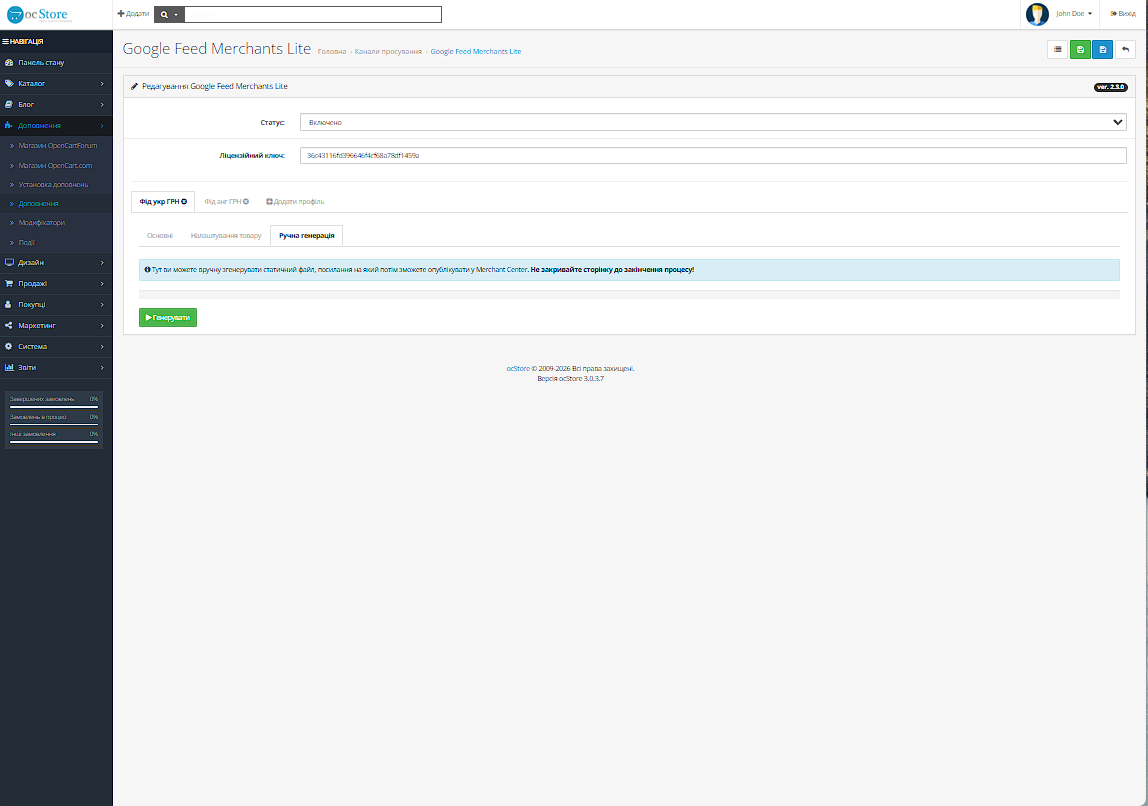Expand the Звіти sidebar menu
This screenshot has width=1148, height=806.
click(x=56, y=367)
